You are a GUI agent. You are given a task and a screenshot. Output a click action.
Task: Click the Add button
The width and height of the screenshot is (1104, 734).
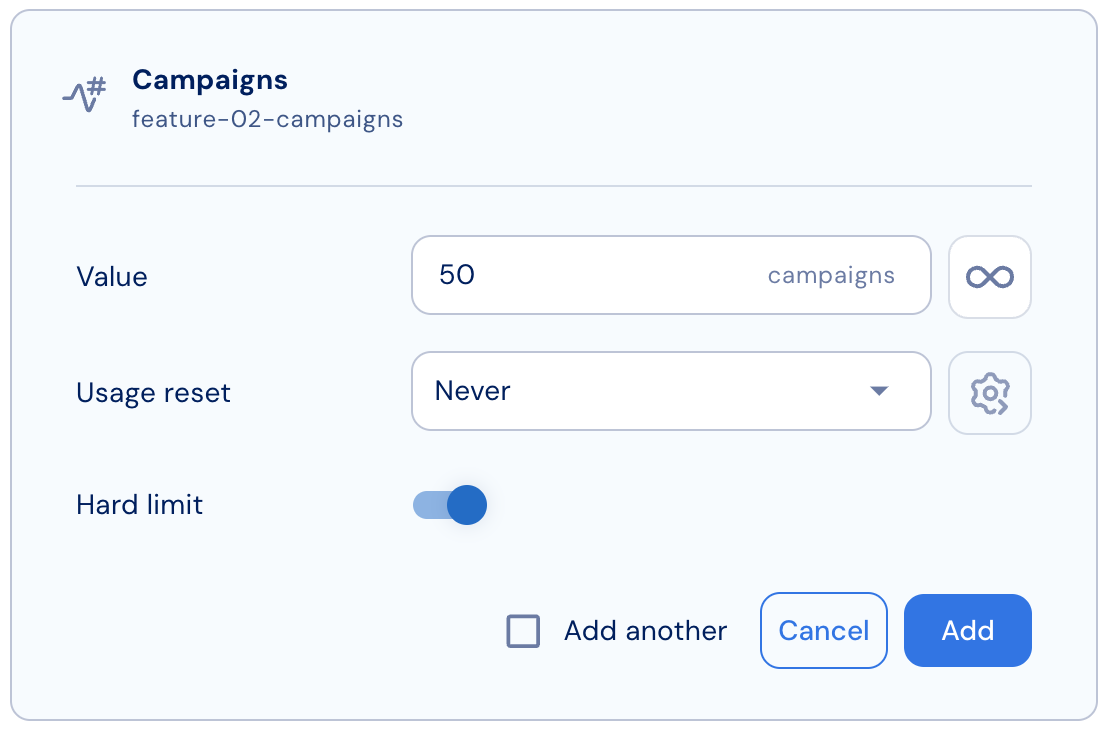[967, 630]
